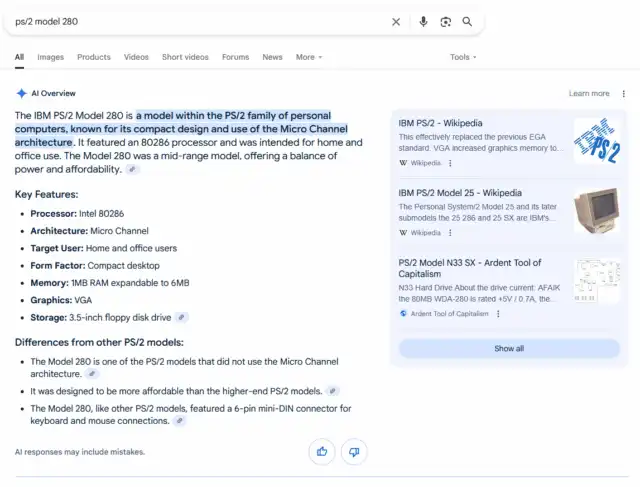Select the All results tab
Image resolution: width=640 pixels, height=487 pixels.
19,57
